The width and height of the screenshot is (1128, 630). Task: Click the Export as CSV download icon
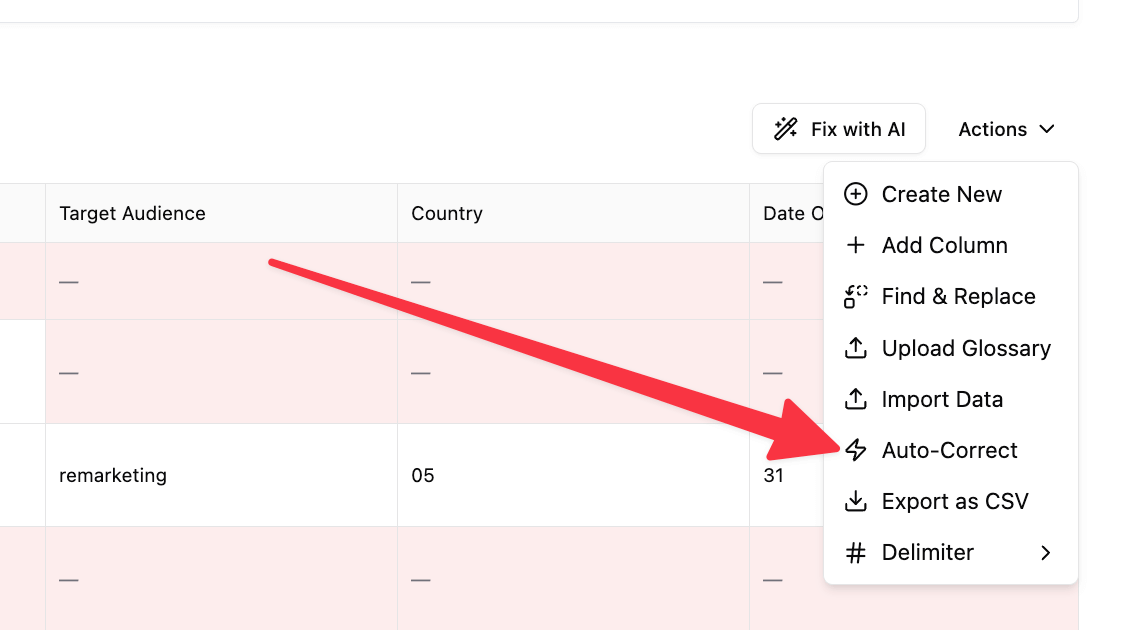point(856,501)
